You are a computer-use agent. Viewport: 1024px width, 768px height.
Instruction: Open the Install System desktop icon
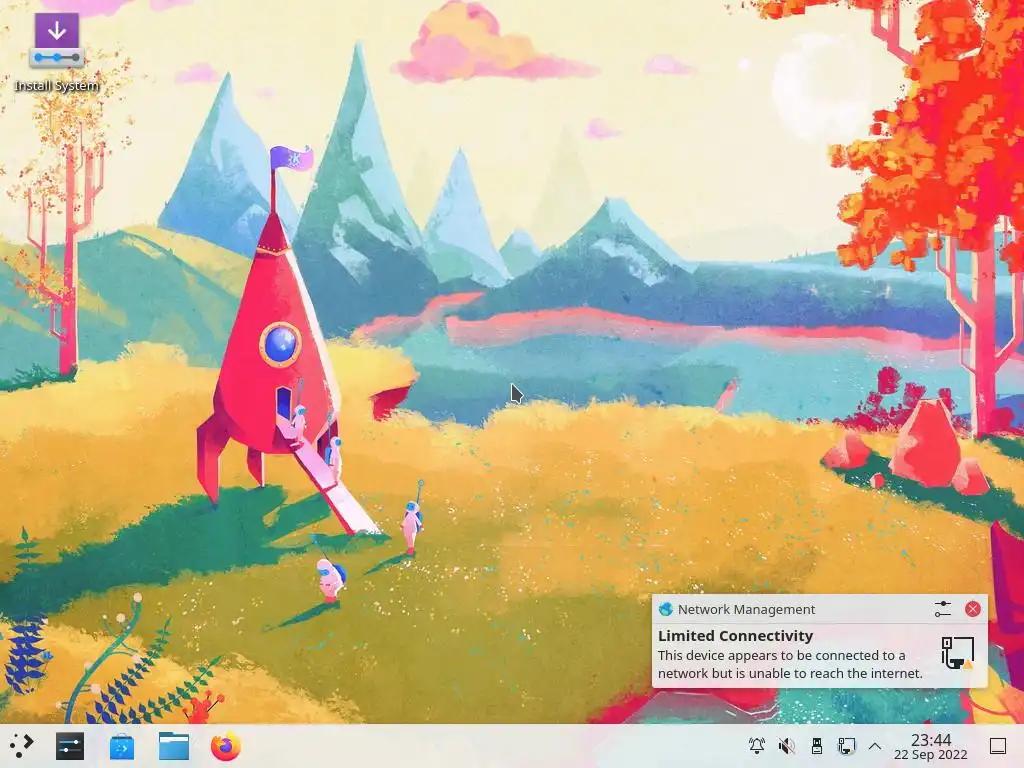[57, 52]
